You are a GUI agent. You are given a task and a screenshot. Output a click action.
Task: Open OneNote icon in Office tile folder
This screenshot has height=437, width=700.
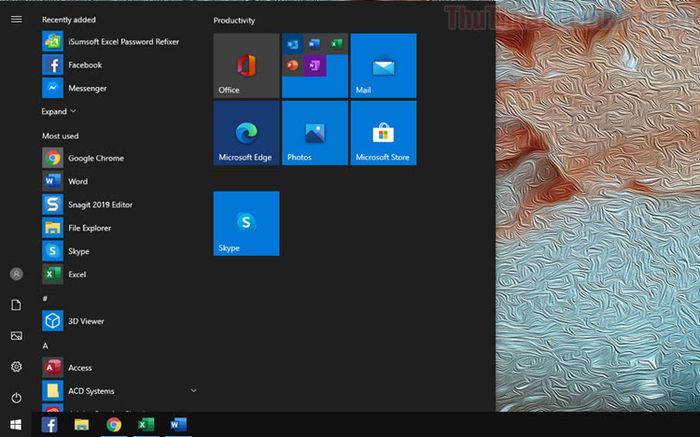315,66
